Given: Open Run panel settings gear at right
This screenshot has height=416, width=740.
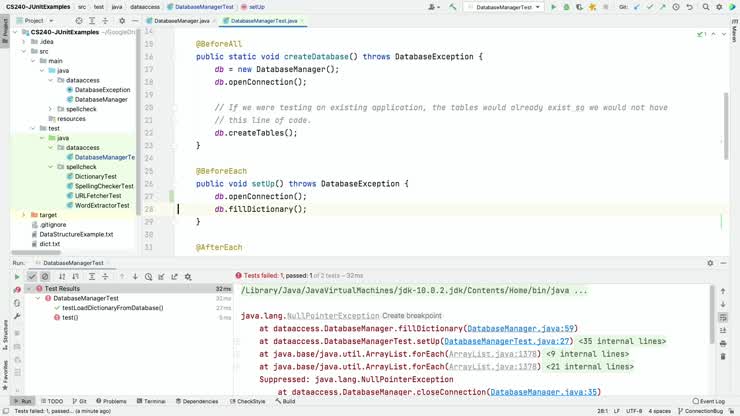Looking at the screenshot, I should [x=710, y=263].
